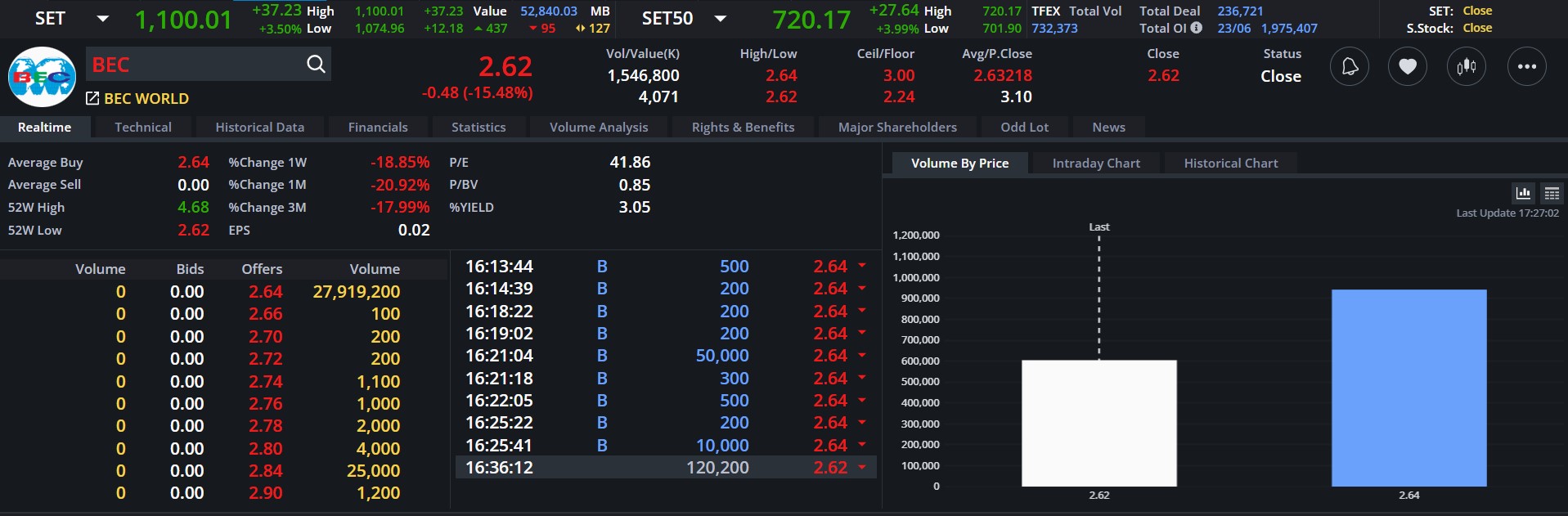1568x516 pixels.
Task: Open the price alert bell icon
Action: (1350, 66)
